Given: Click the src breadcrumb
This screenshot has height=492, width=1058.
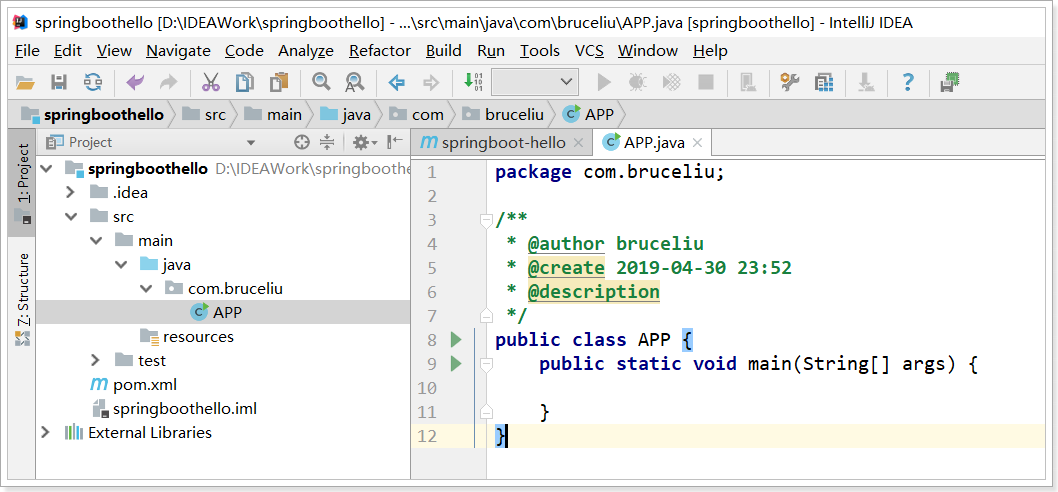Looking at the screenshot, I should coord(204,115).
